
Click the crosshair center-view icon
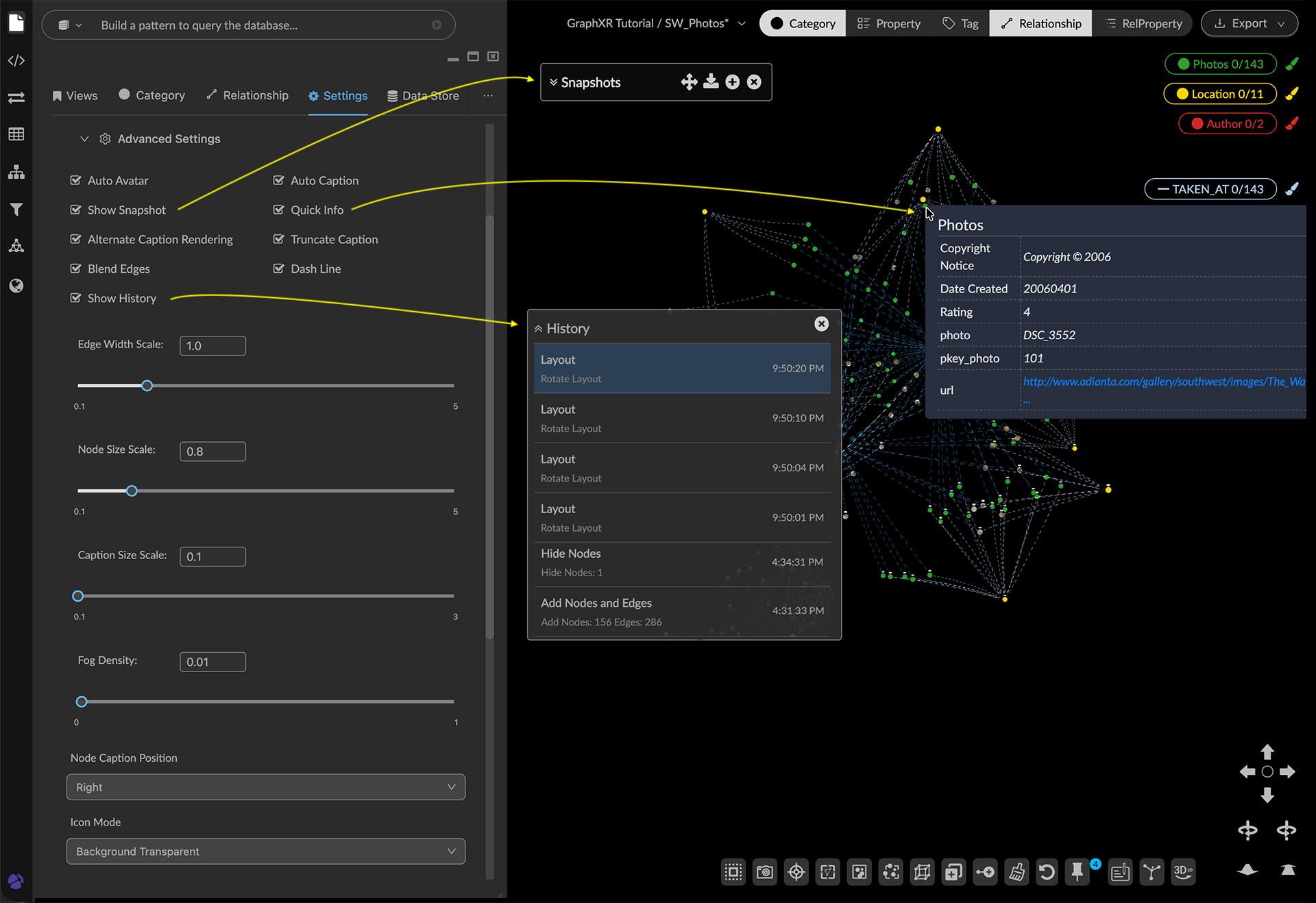tap(796, 871)
